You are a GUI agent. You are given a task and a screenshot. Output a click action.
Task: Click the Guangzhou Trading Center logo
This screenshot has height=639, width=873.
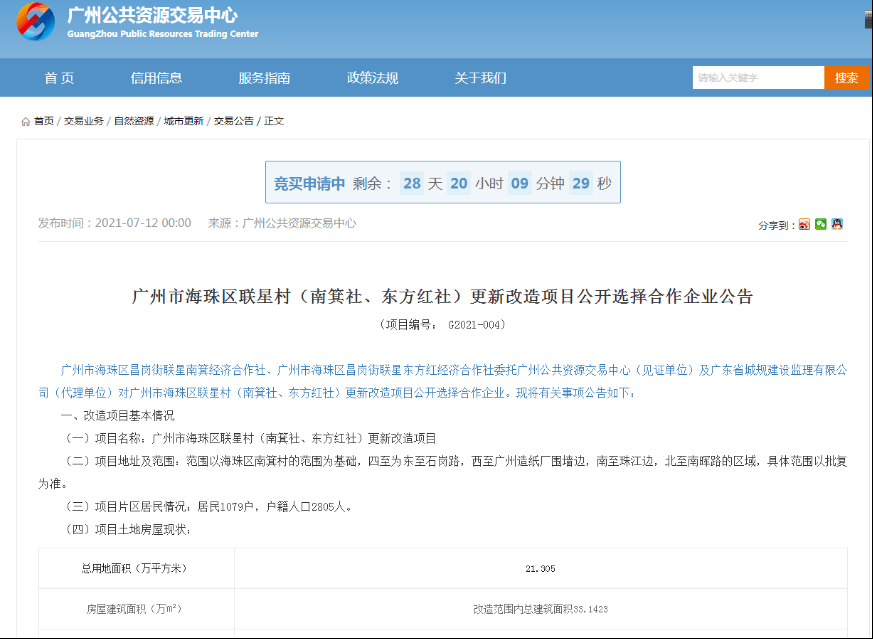click(37, 22)
